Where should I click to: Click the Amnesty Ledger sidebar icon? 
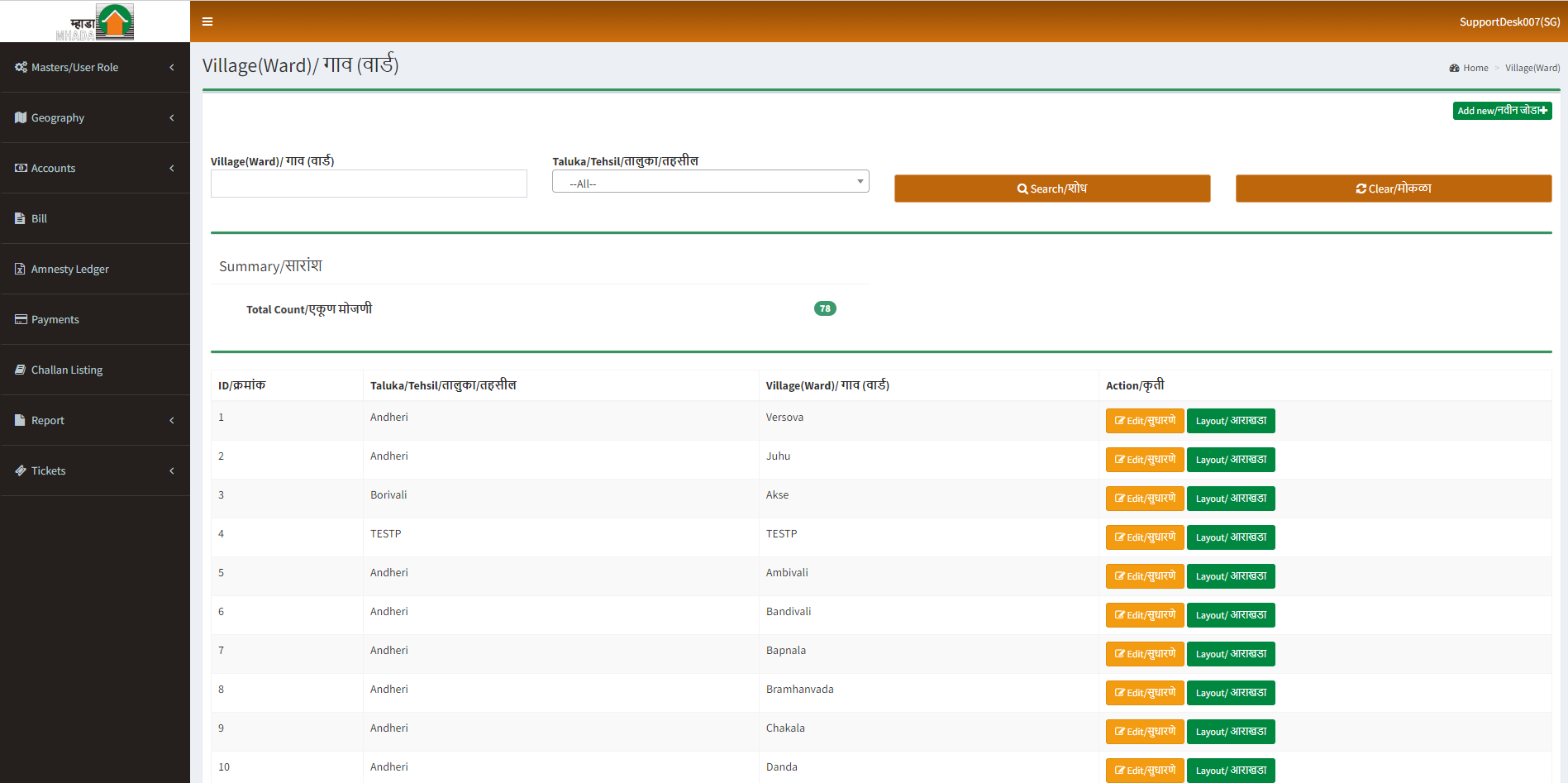pos(20,269)
